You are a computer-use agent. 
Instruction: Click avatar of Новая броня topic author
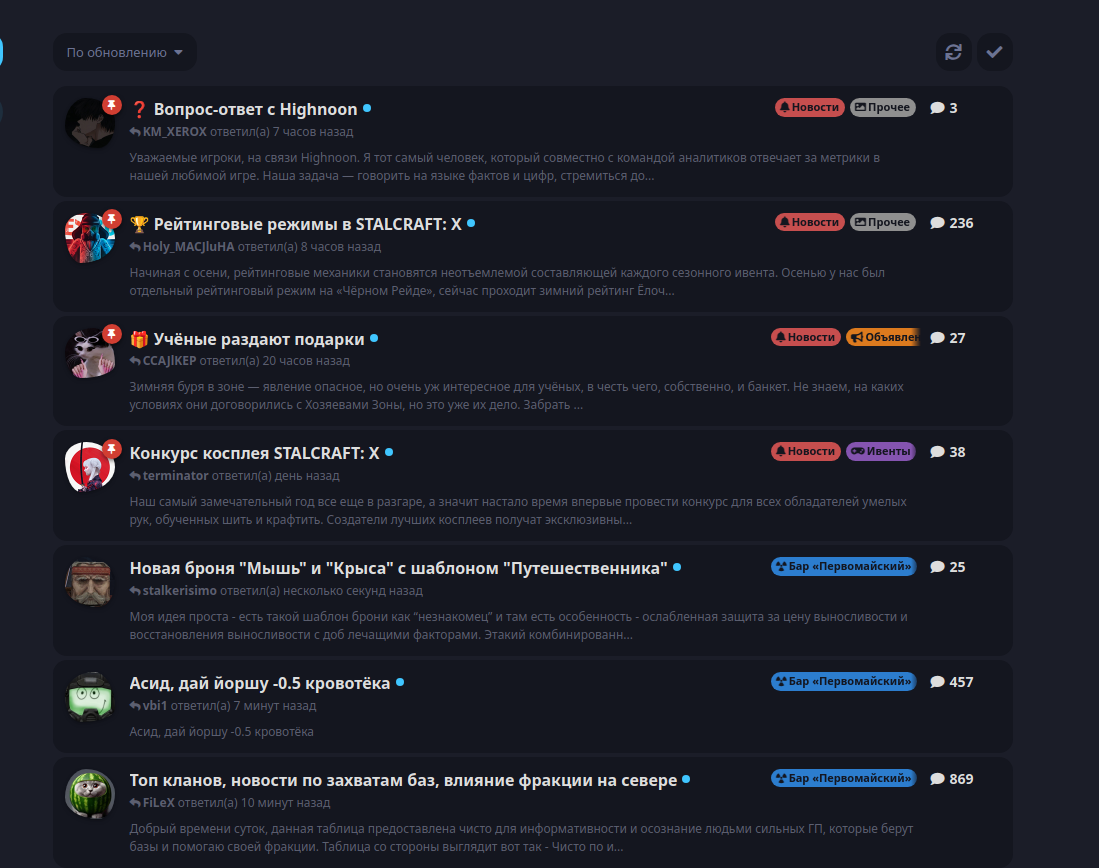point(90,583)
